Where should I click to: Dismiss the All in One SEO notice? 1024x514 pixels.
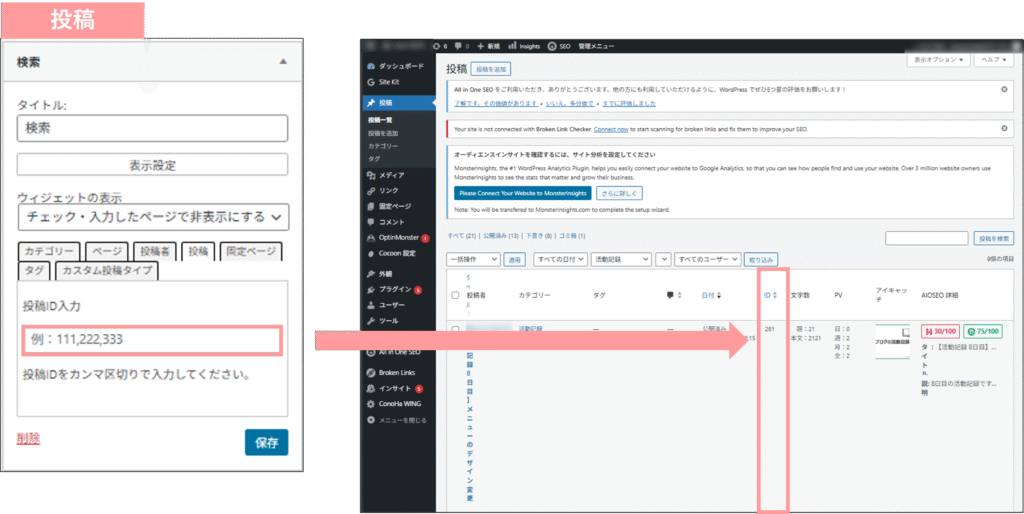(1004, 89)
